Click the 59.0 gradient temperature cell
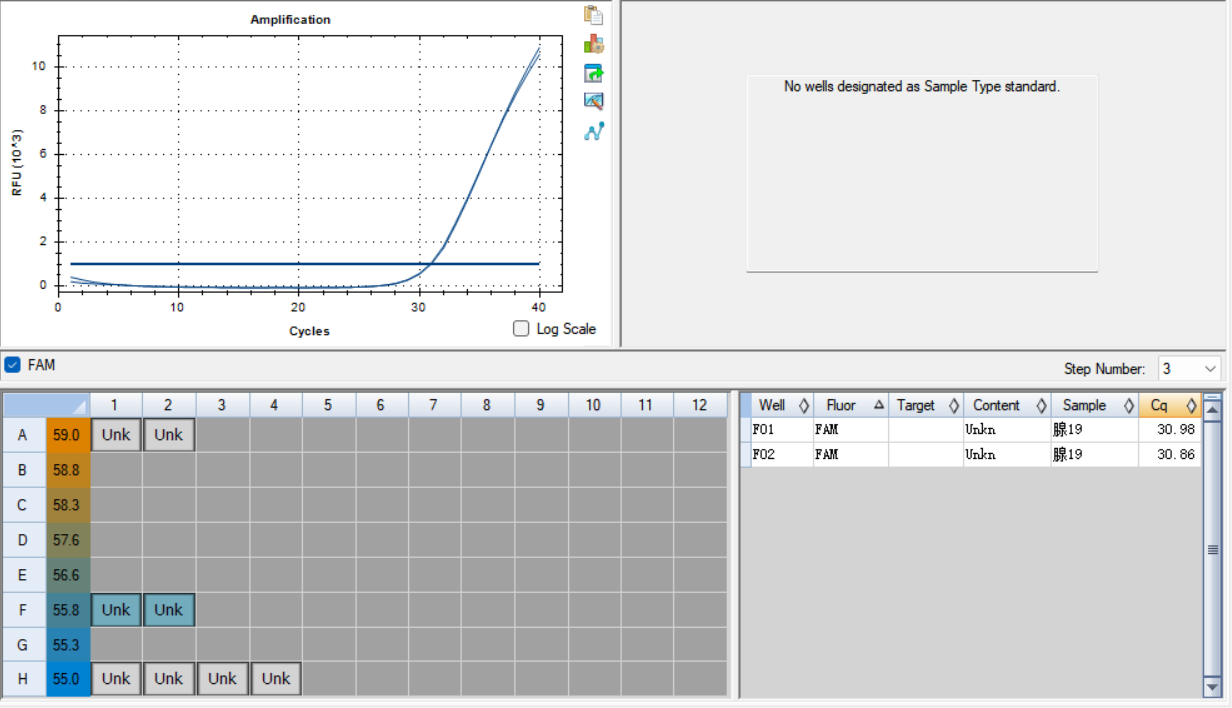Image resolution: width=1232 pixels, height=708 pixels. coord(67,435)
